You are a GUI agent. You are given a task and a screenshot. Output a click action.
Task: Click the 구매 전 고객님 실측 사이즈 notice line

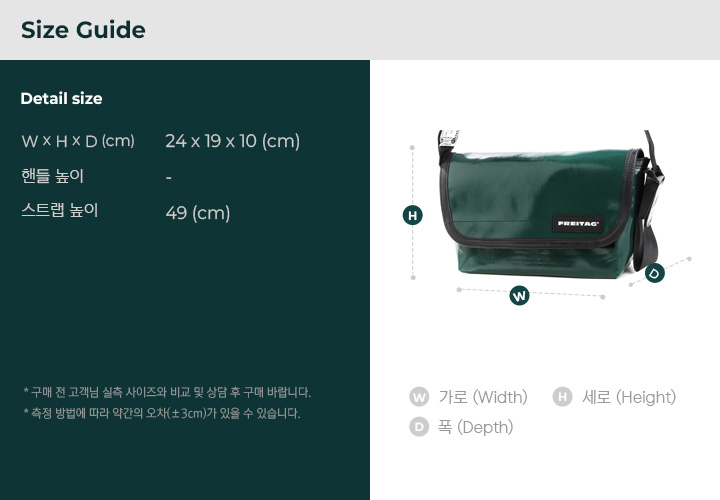coord(167,393)
